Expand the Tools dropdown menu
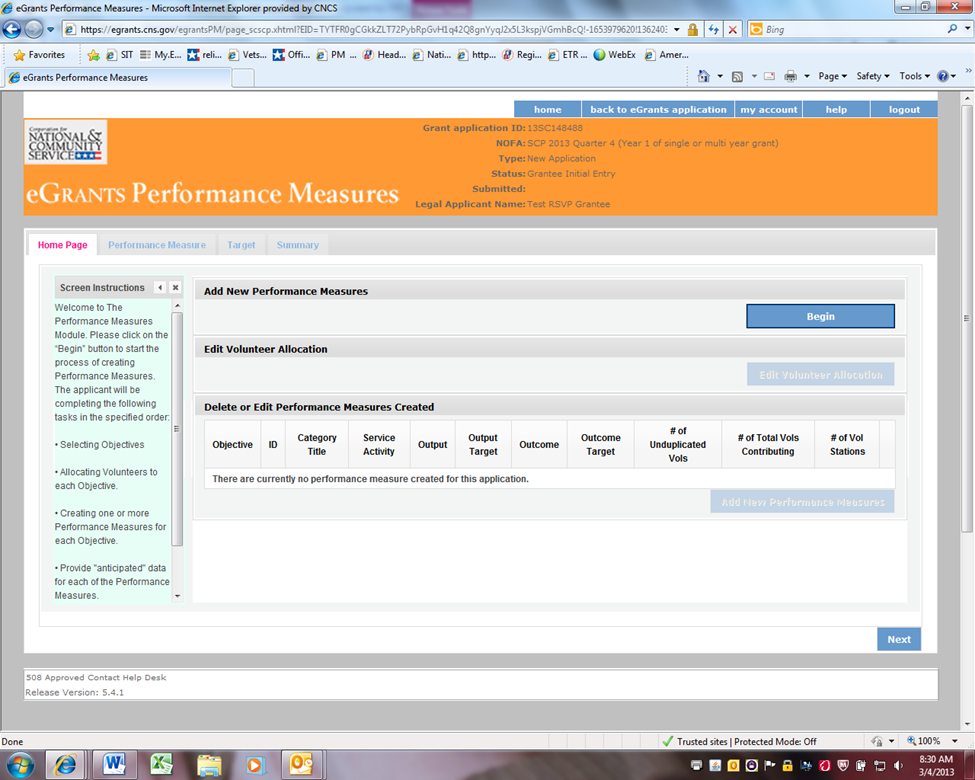This screenshot has height=780, width=975. tap(914, 76)
